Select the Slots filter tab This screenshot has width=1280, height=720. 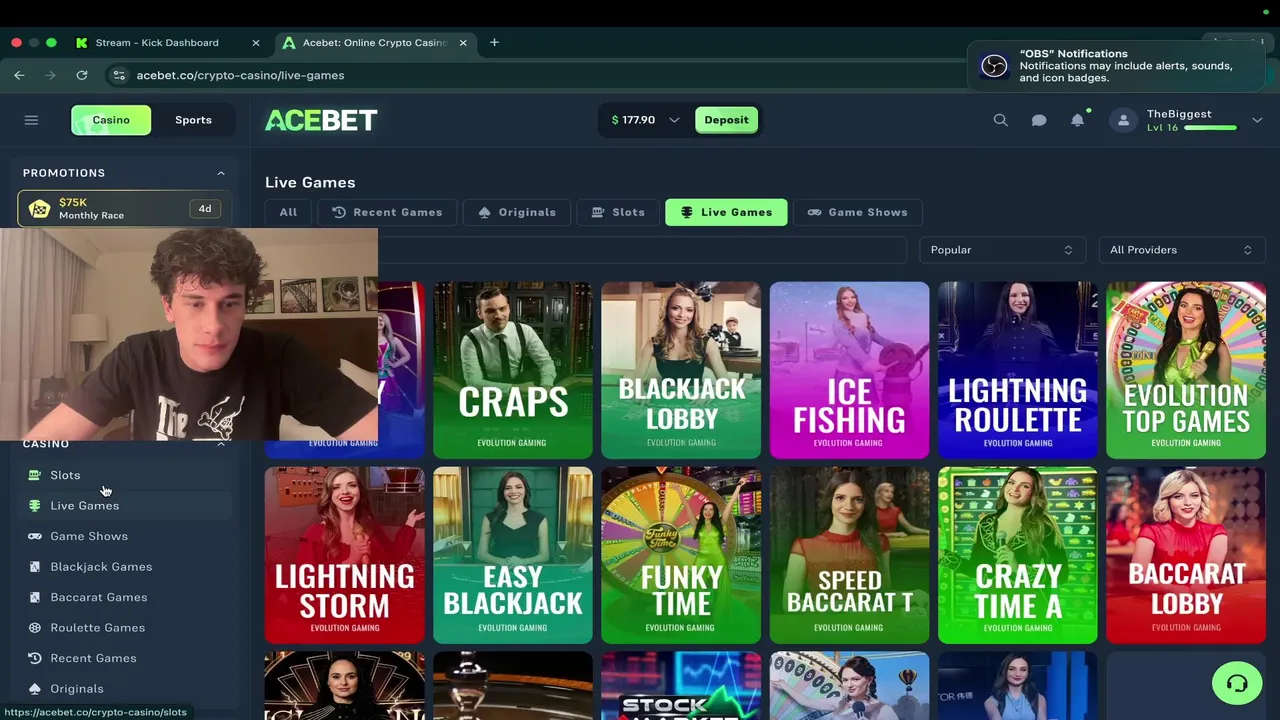click(x=618, y=212)
